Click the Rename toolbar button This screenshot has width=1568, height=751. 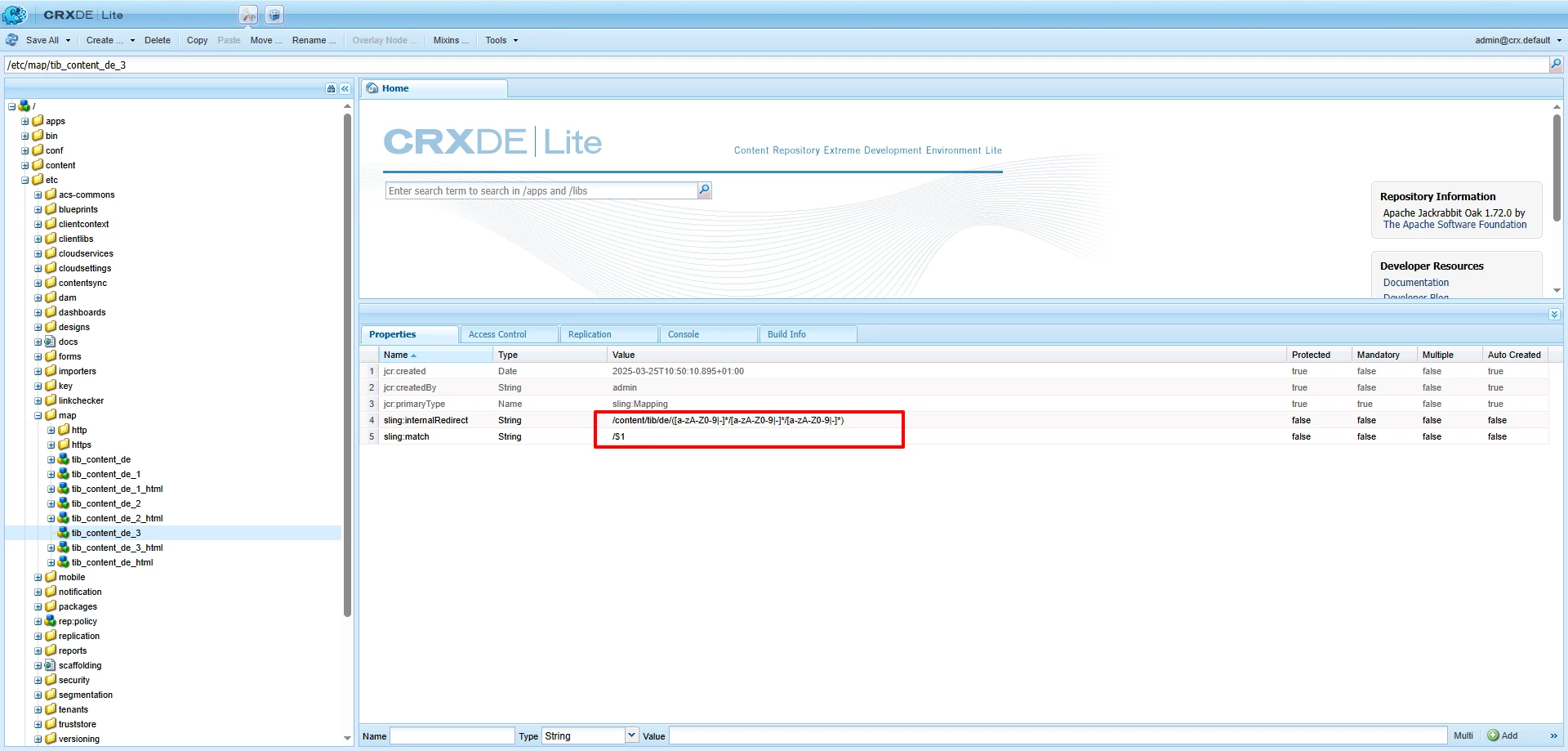314,40
